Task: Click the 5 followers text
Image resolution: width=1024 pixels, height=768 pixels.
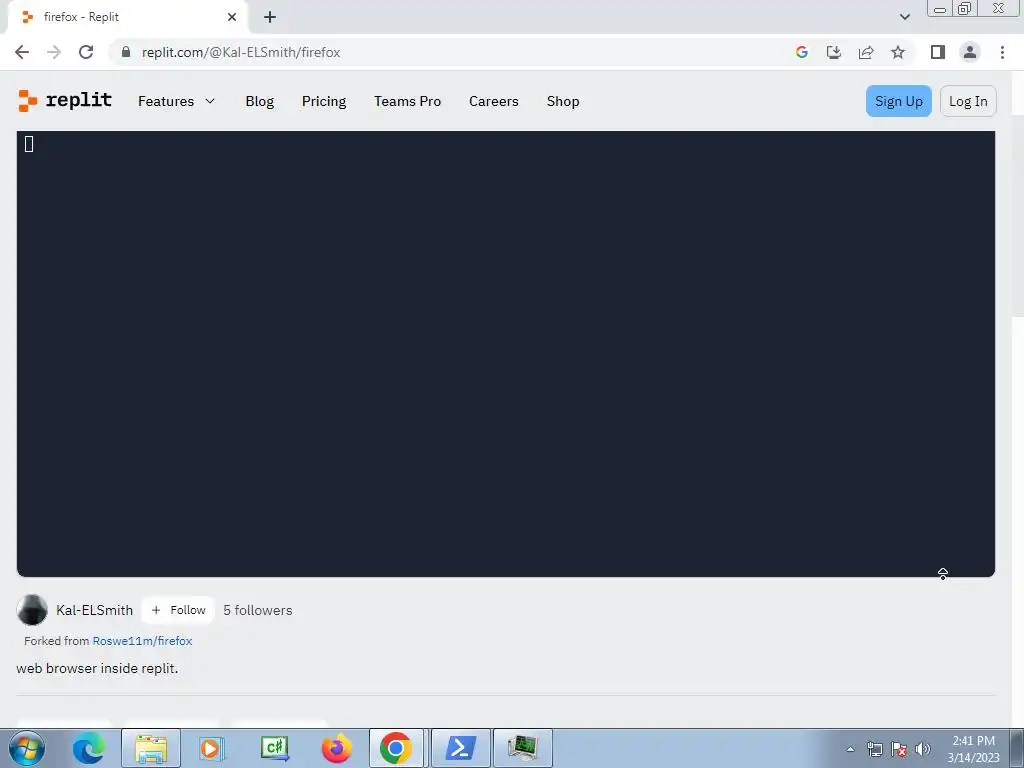Action: (257, 610)
